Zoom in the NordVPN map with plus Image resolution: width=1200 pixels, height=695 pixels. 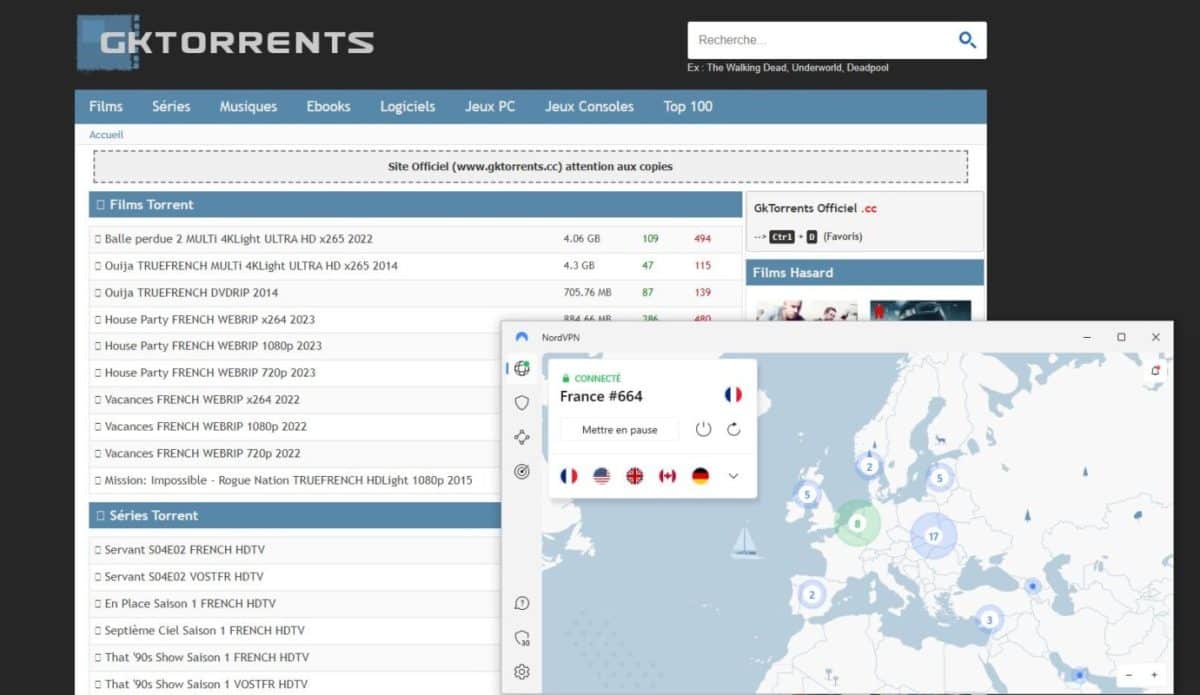pyautogui.click(x=1154, y=675)
